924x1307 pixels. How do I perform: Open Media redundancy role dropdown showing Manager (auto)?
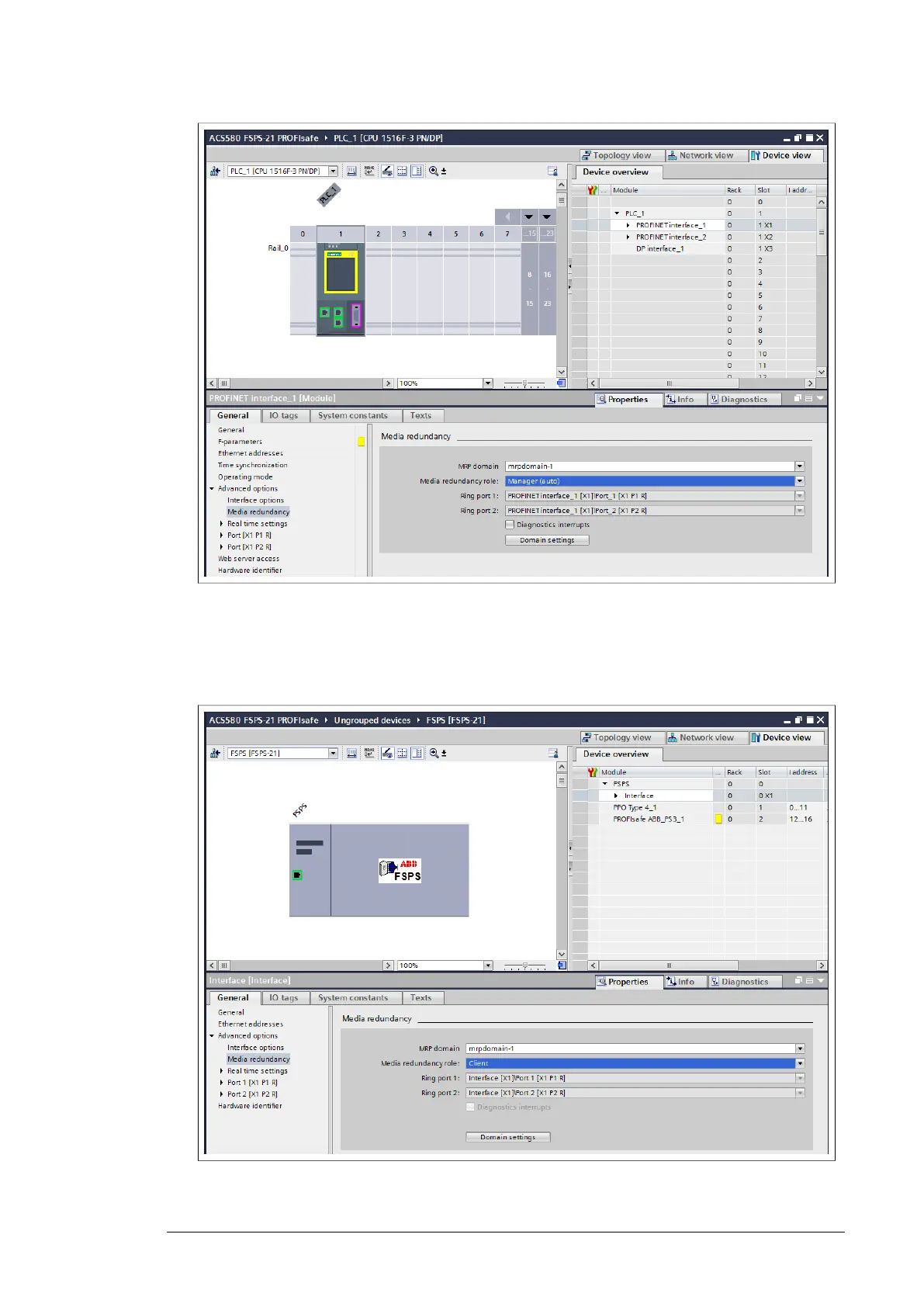point(799,481)
